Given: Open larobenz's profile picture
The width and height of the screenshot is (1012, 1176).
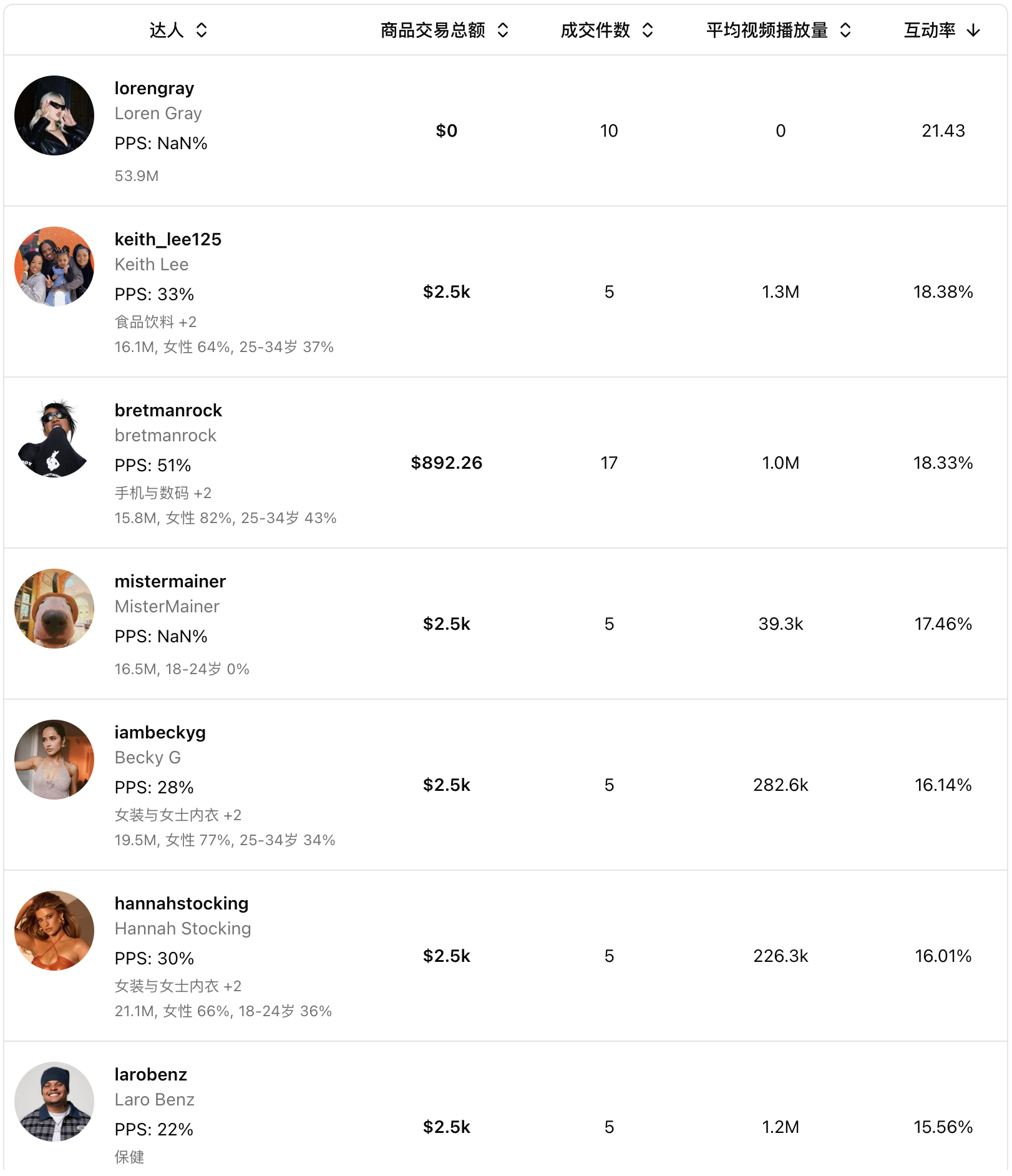Looking at the screenshot, I should pos(54,1102).
